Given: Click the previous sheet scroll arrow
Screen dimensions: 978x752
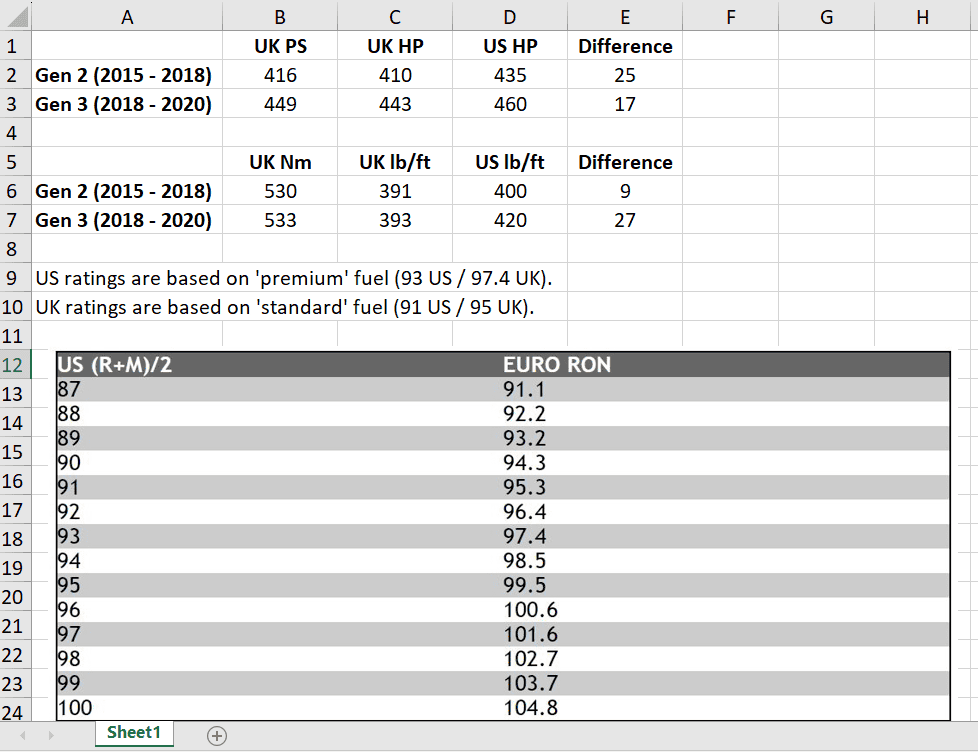Looking at the screenshot, I should click(22, 736).
